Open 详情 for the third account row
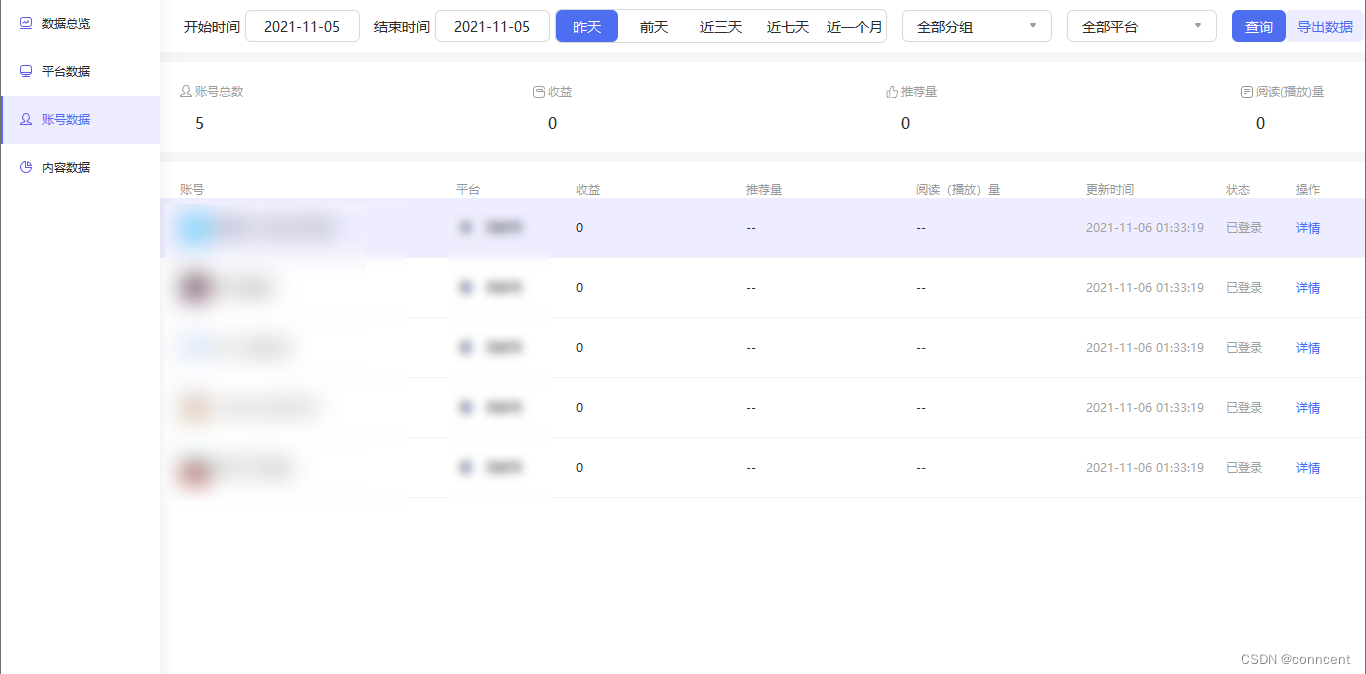The image size is (1366, 674). (x=1308, y=348)
